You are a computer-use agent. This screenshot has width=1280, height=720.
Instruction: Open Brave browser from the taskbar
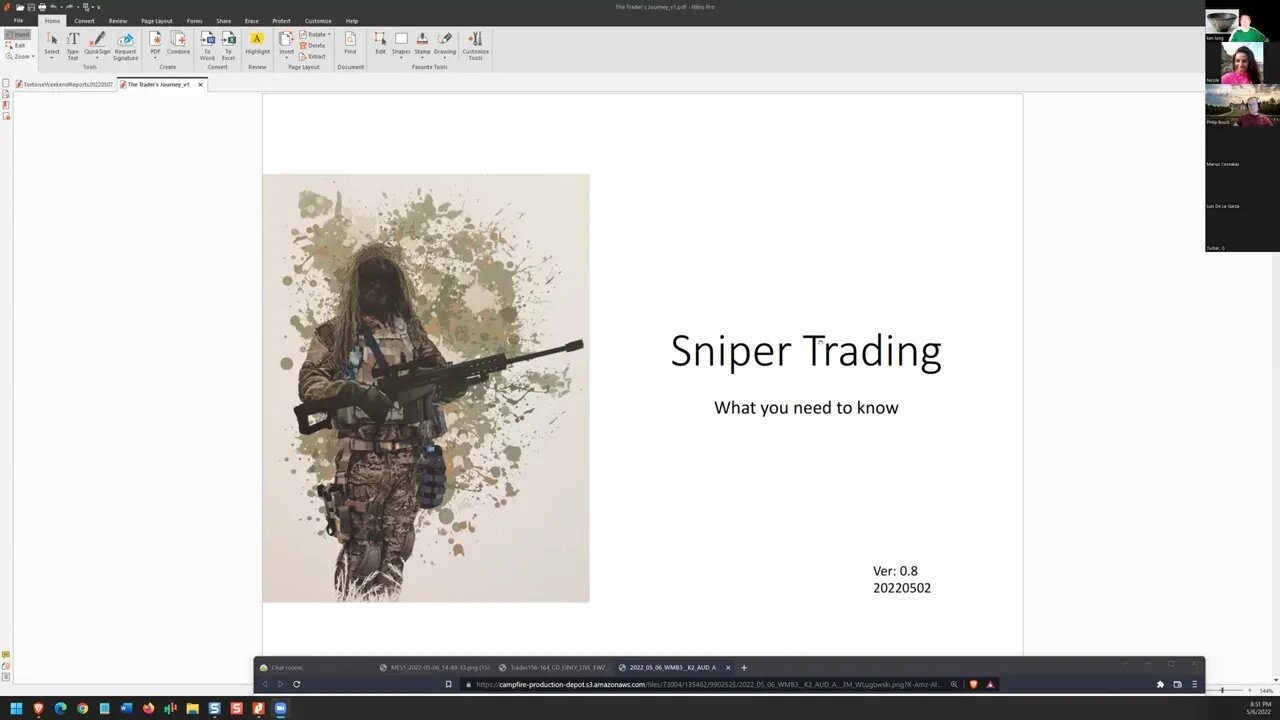(38, 708)
